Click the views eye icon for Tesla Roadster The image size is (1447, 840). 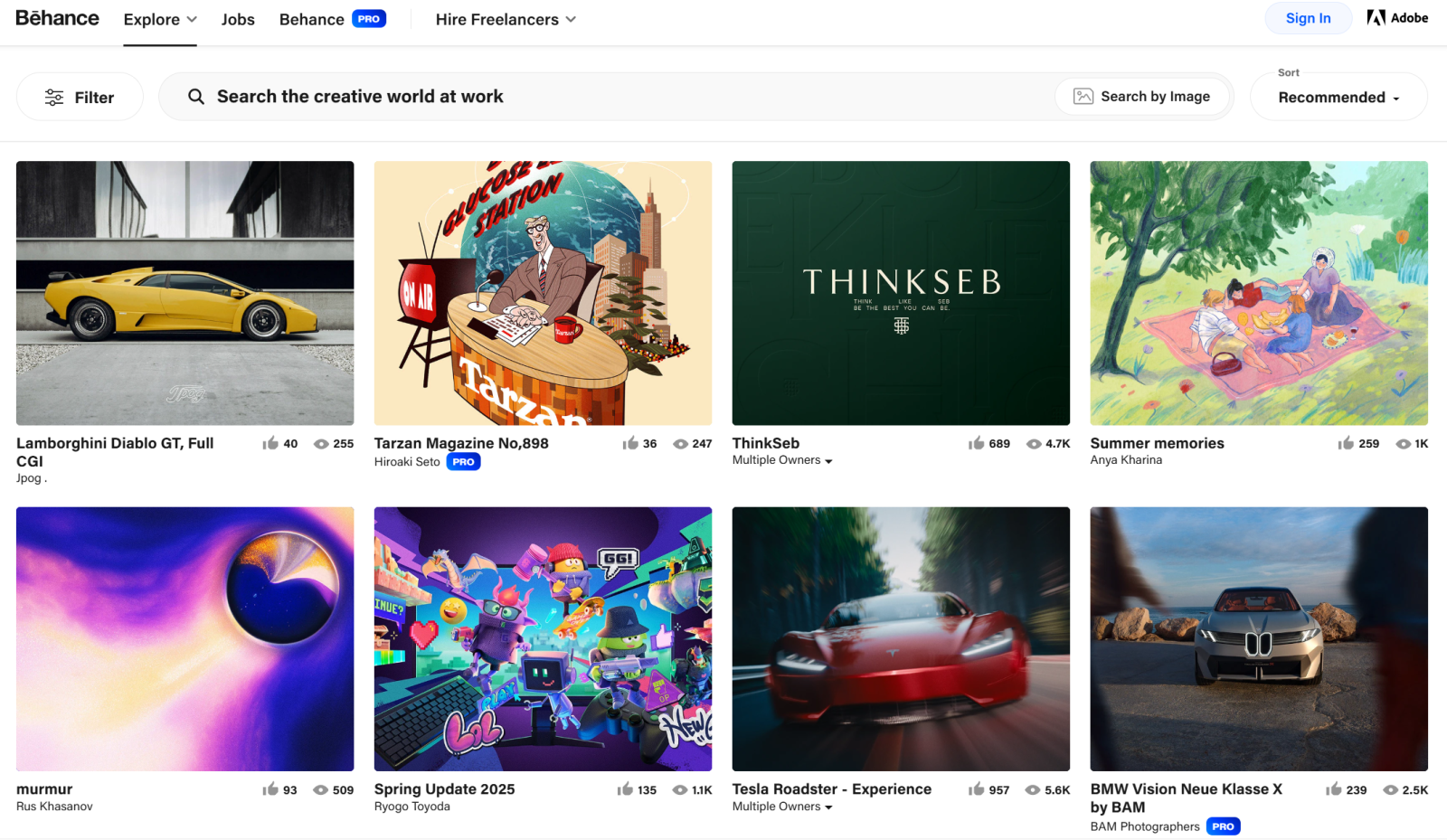(1033, 790)
